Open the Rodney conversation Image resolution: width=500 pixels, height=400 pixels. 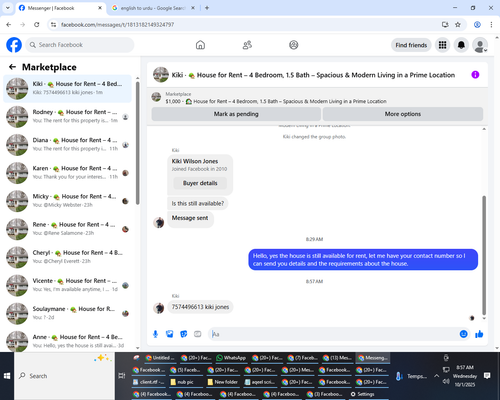coord(67,117)
